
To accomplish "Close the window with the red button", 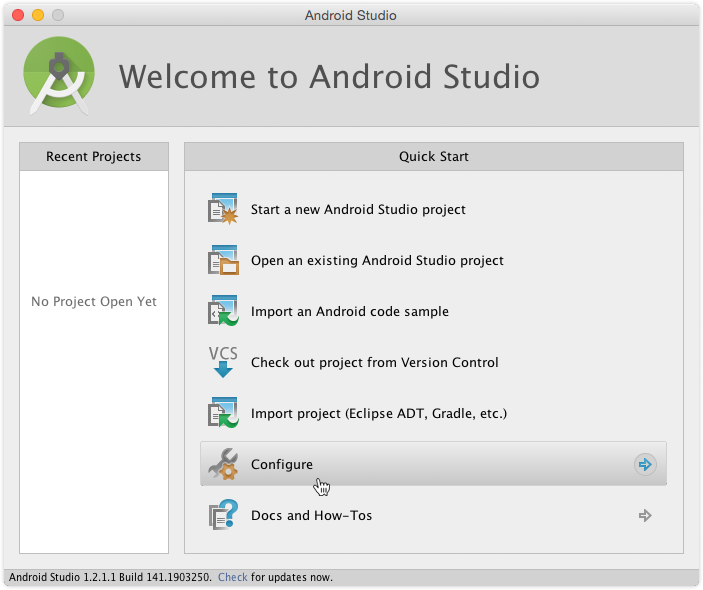I will 18,15.
